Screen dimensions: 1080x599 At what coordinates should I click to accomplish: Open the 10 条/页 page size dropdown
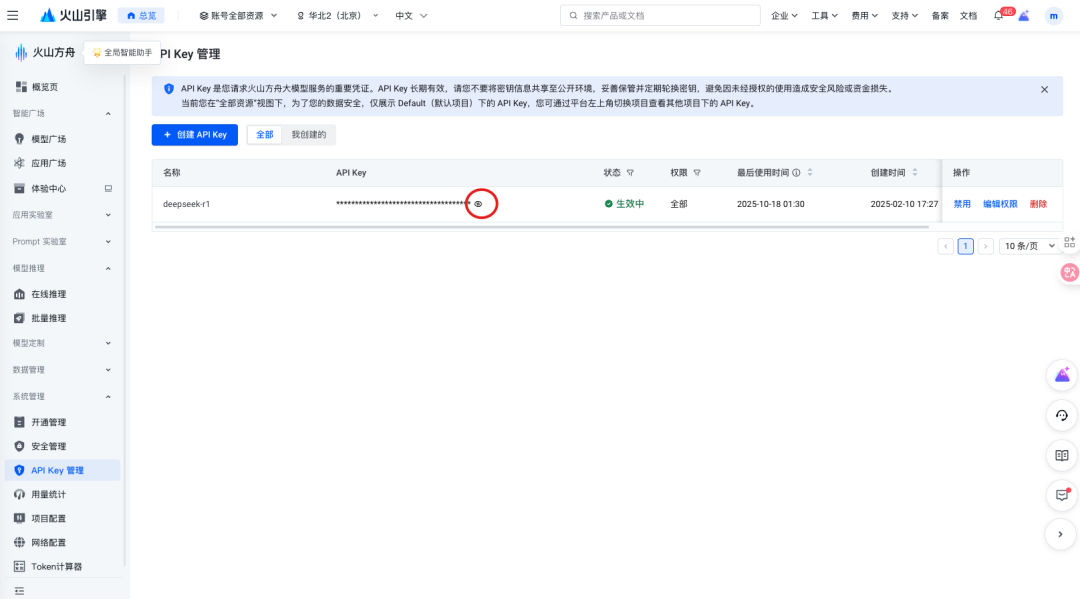1030,246
